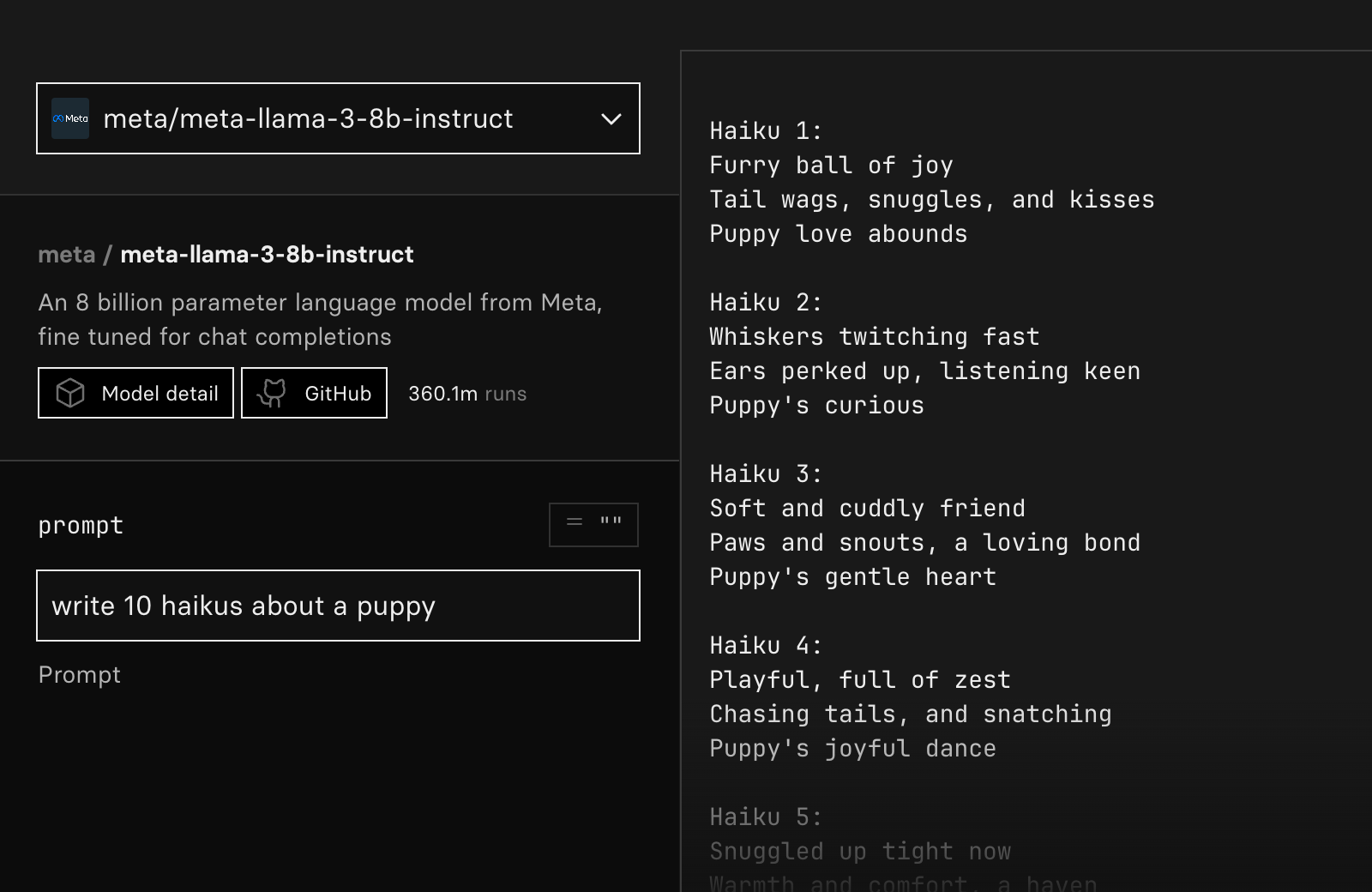Image resolution: width=1372 pixels, height=892 pixels.
Task: Click the 'Haiku 2:' heading in output
Action: [x=766, y=302]
